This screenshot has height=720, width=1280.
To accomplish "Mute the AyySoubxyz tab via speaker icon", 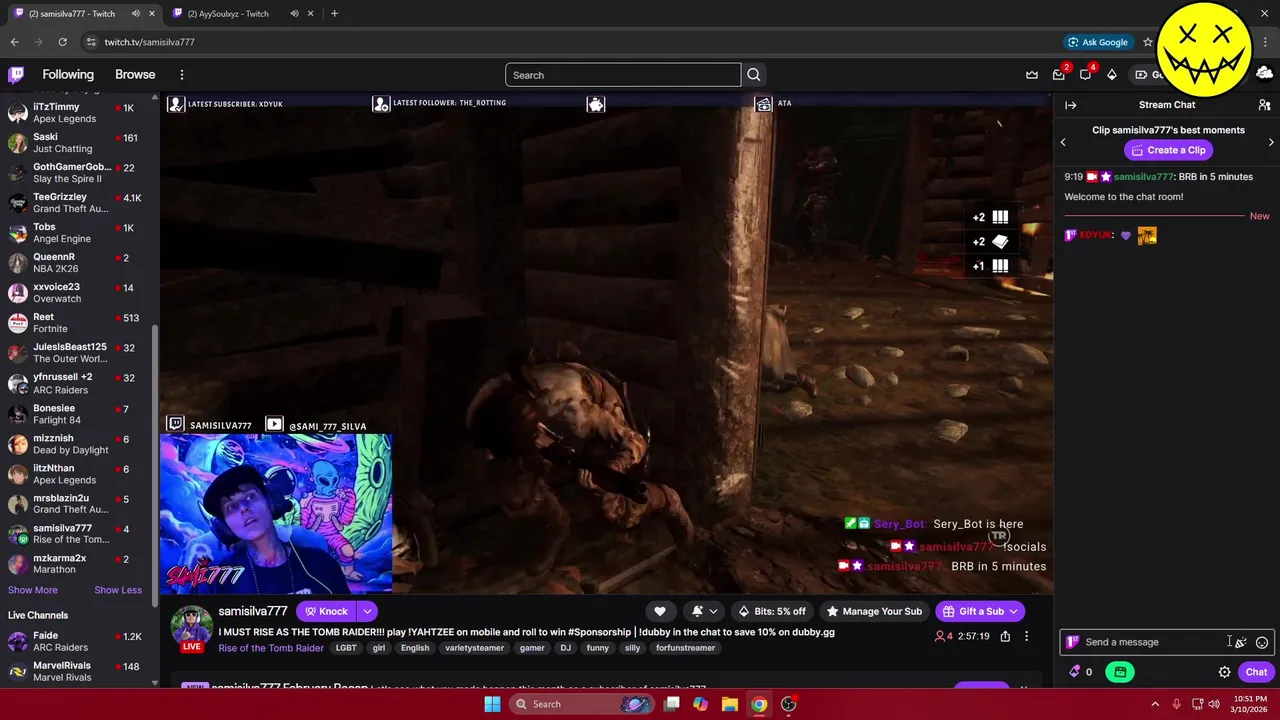I will 294,14.
